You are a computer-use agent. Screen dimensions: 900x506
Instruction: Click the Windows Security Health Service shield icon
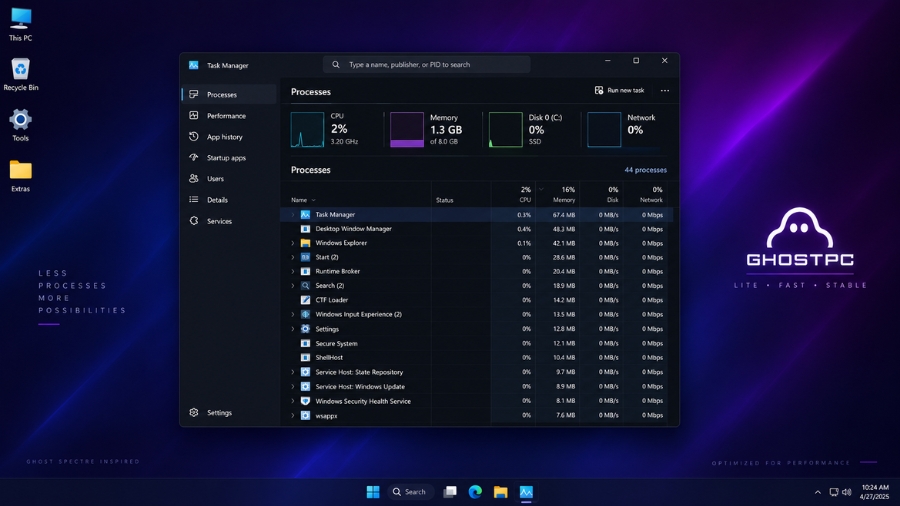pyautogui.click(x=305, y=401)
